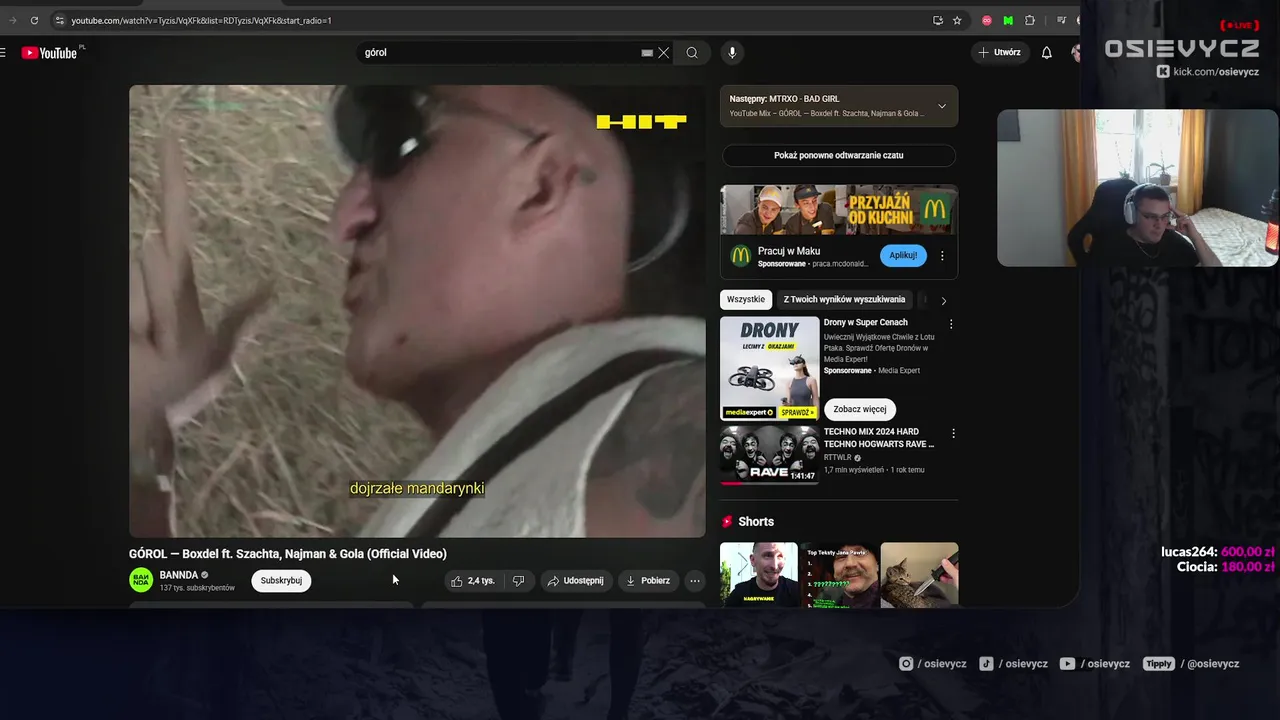This screenshot has height=720, width=1280.
Task: Open the on-screen keyboard icon in search
Action: coord(647,53)
